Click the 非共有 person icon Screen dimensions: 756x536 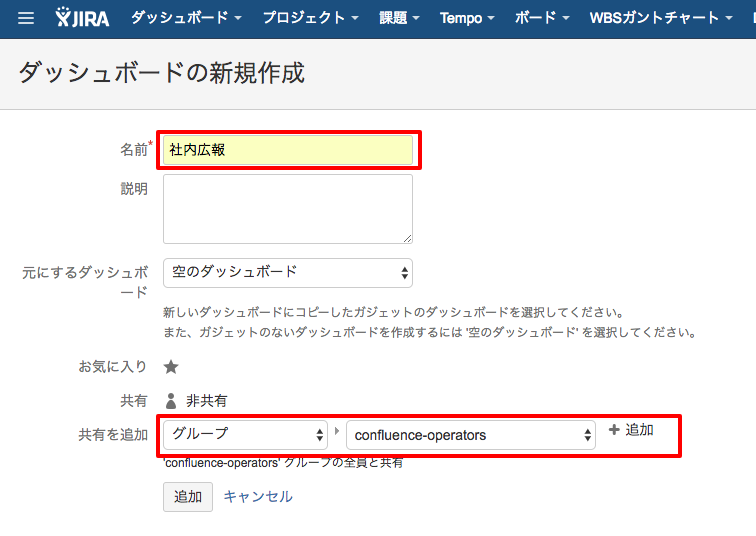coord(171,401)
